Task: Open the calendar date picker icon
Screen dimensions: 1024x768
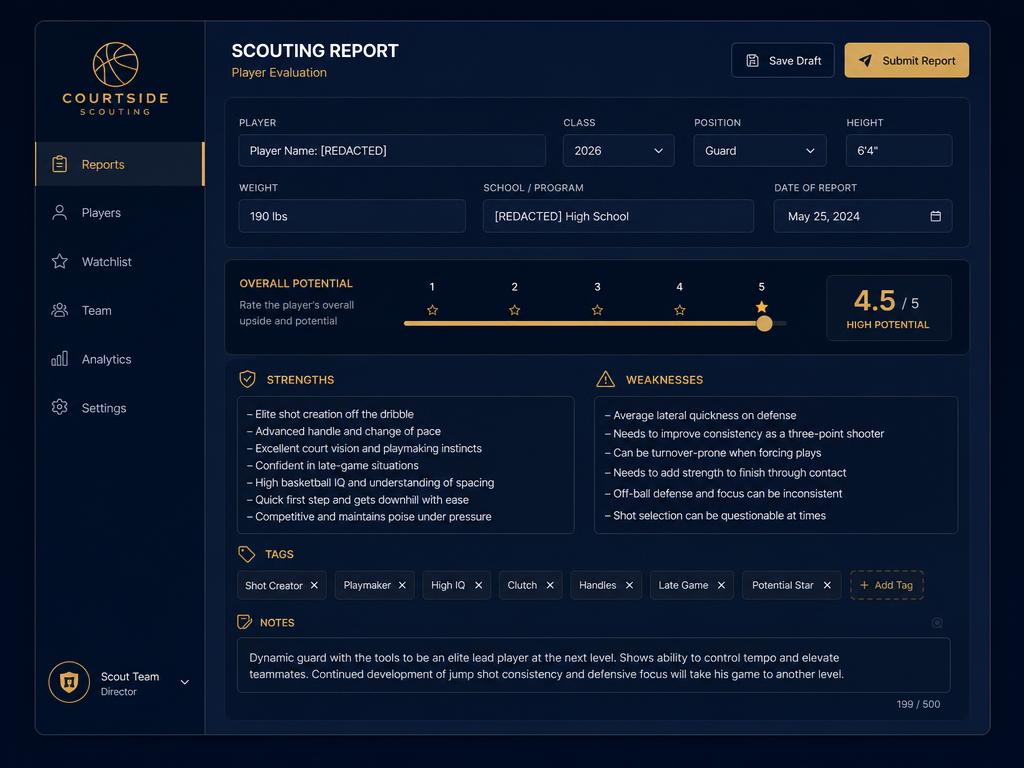Action: (935, 216)
